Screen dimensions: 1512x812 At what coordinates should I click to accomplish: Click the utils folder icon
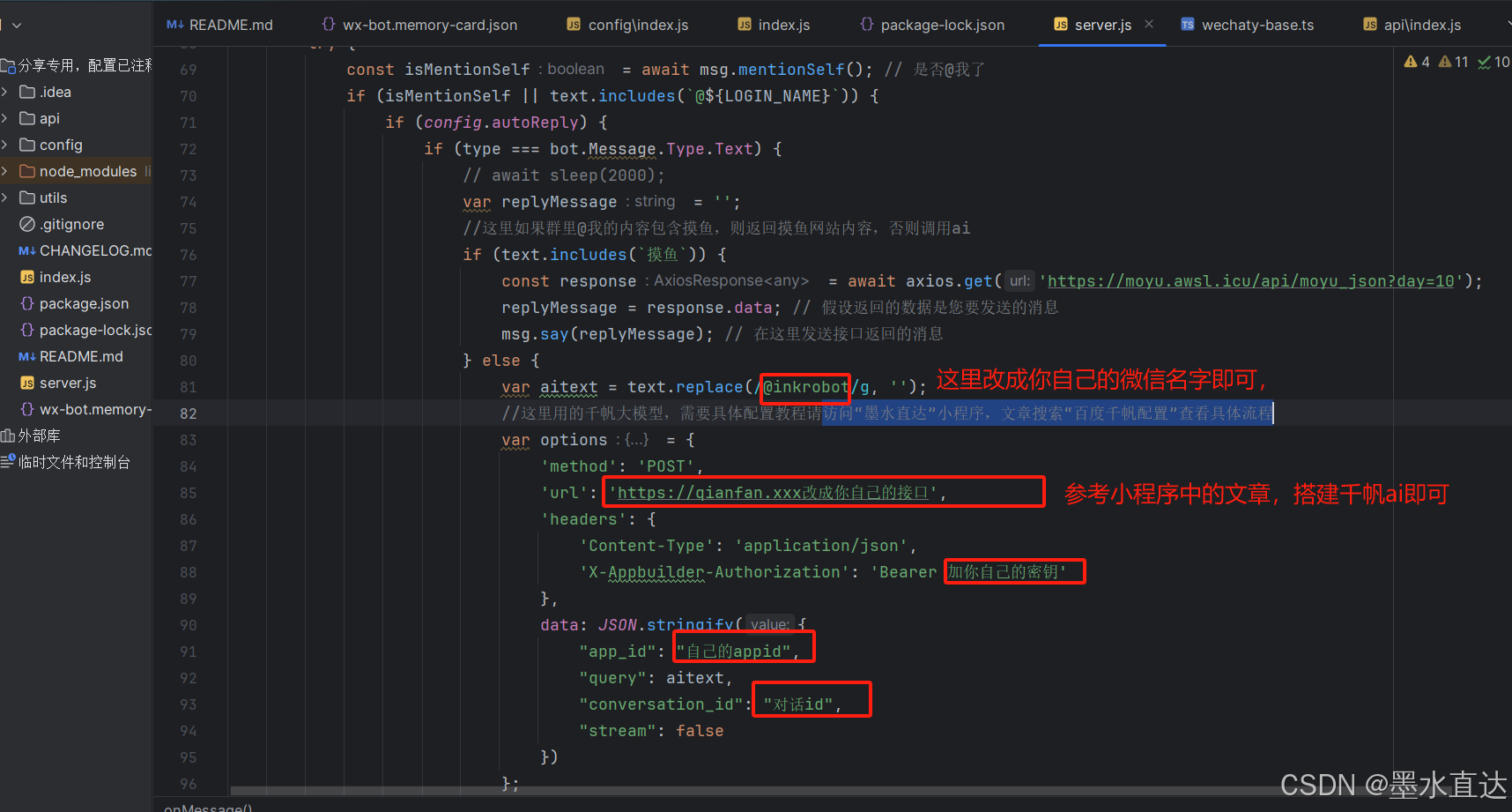(27, 197)
